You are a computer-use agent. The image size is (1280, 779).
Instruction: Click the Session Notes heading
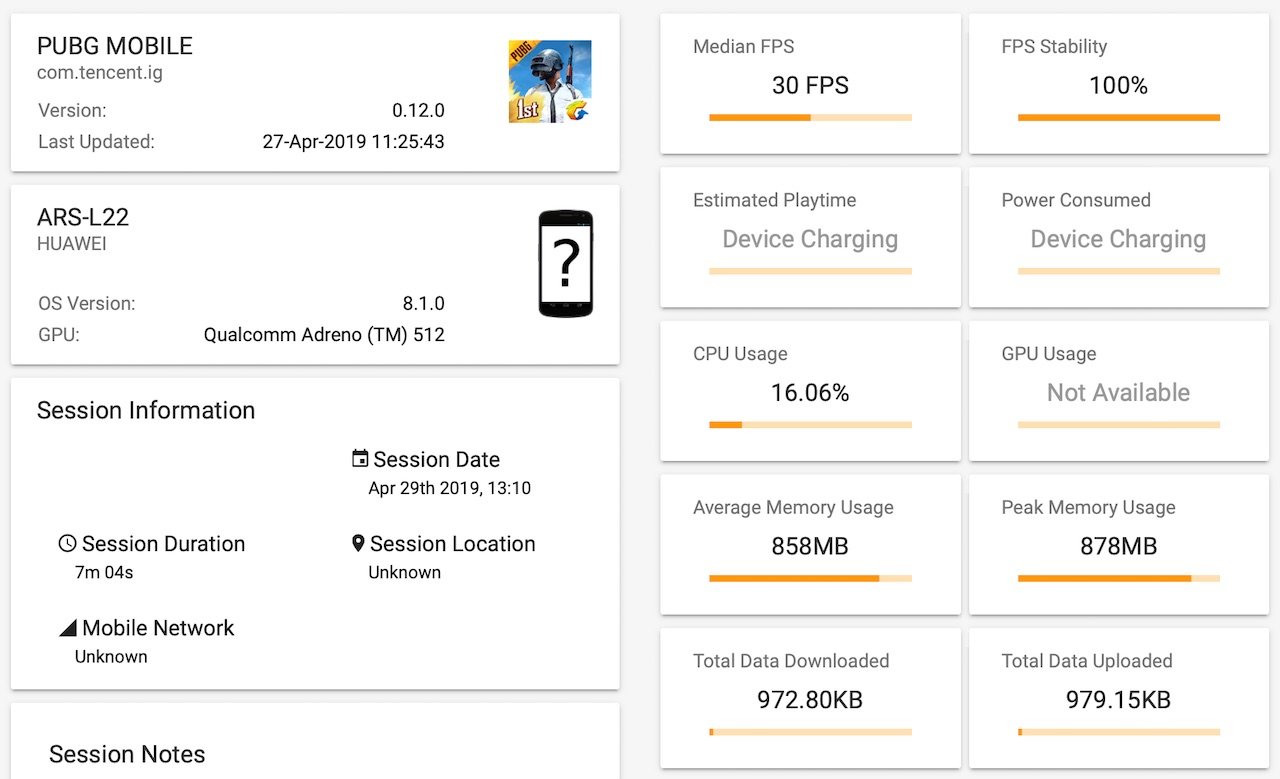(127, 754)
